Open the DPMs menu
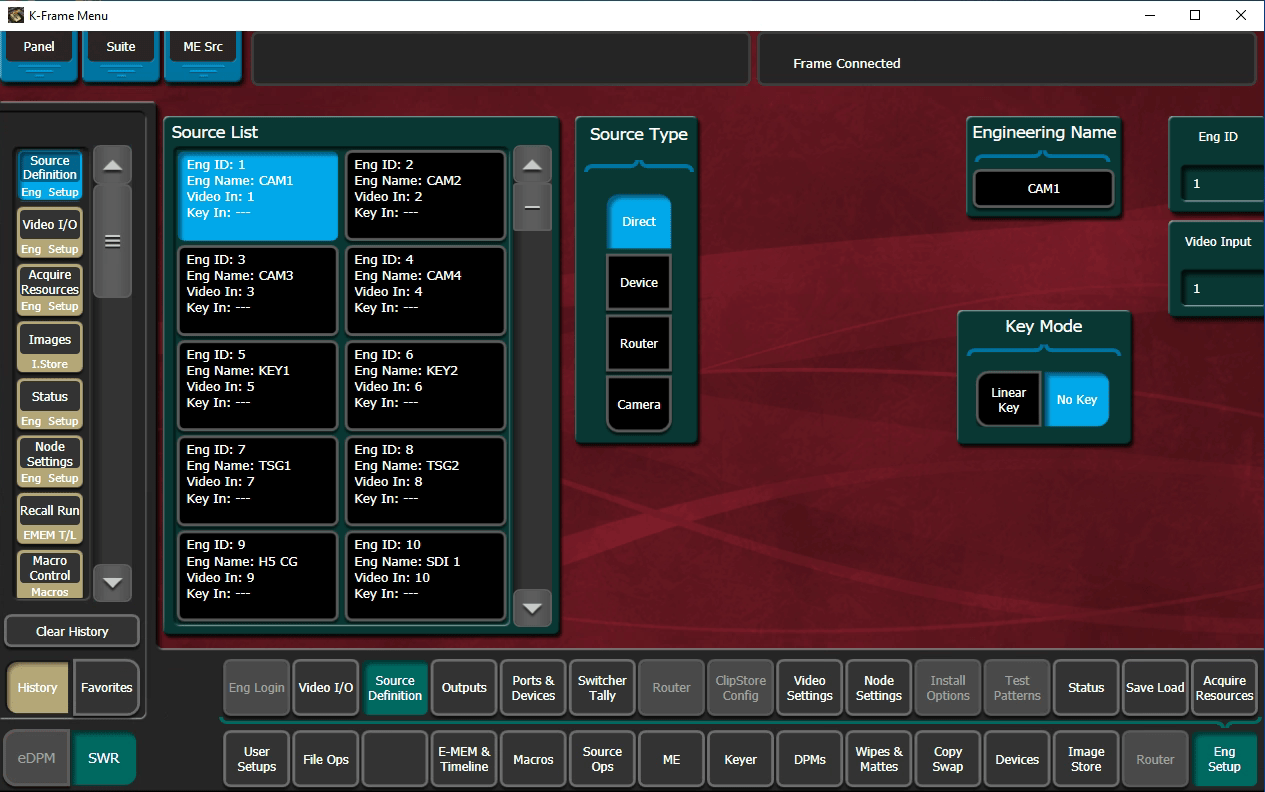1265x792 pixels. pos(809,758)
